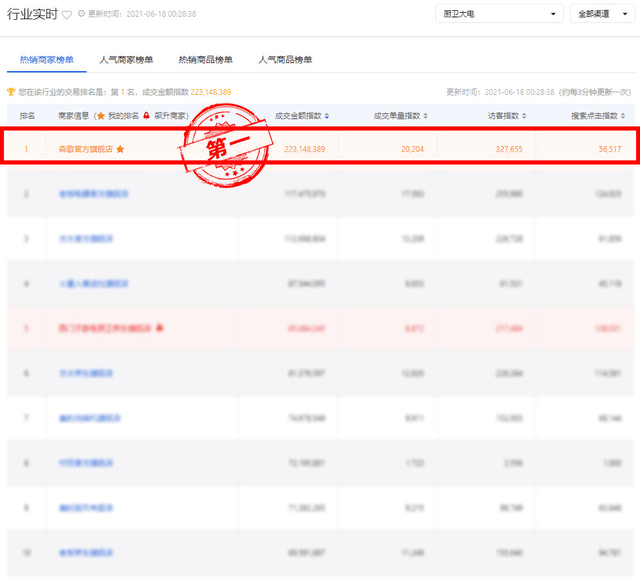
Task: Expand the 全部渠道 channel dropdown
Action: coord(603,14)
